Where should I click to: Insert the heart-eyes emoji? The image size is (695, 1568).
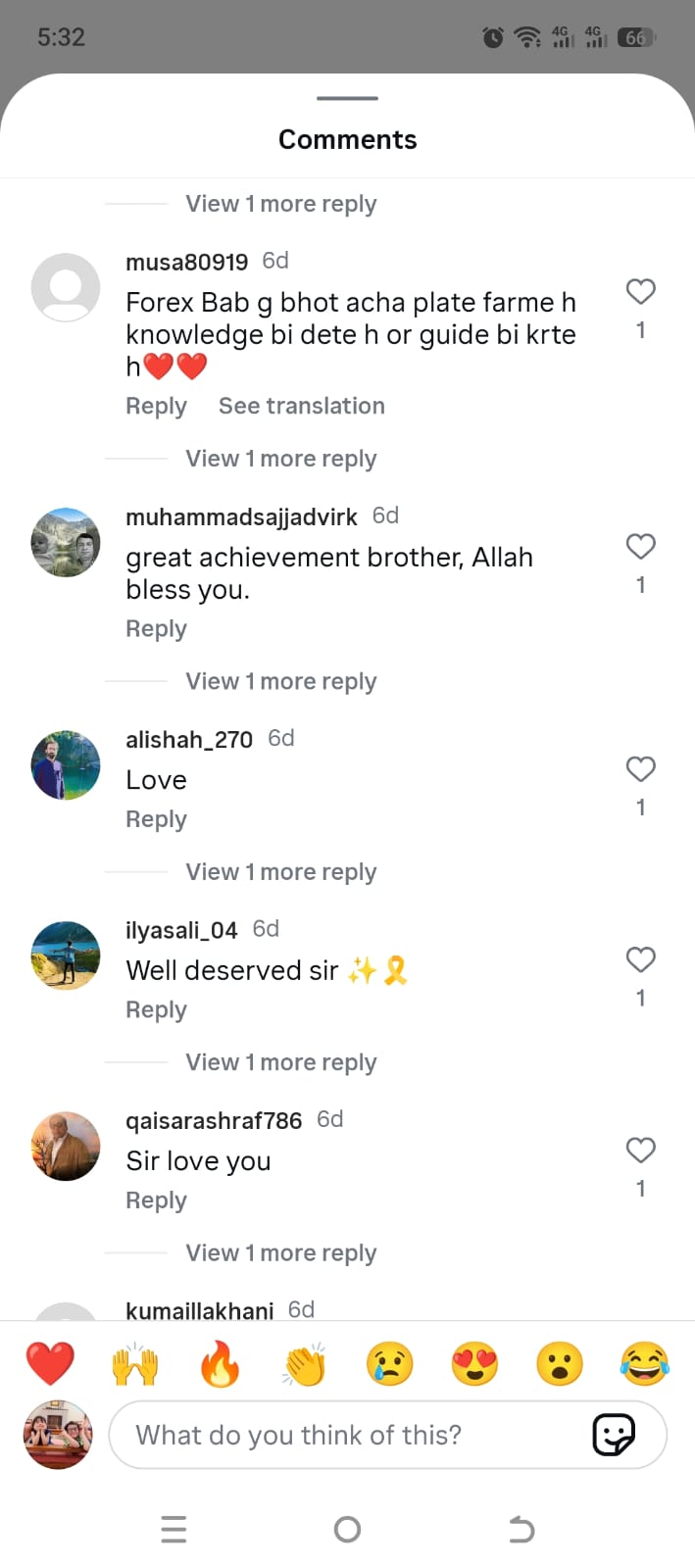tap(474, 1364)
